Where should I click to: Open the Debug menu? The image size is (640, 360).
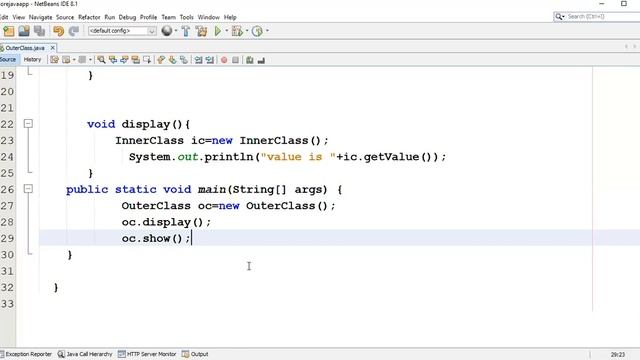127,17
